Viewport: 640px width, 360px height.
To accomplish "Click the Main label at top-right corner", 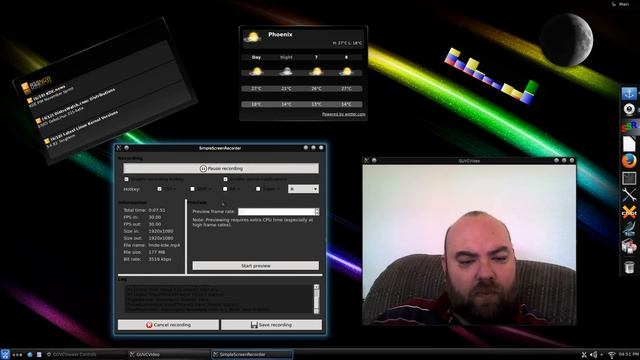I will coord(624,4).
